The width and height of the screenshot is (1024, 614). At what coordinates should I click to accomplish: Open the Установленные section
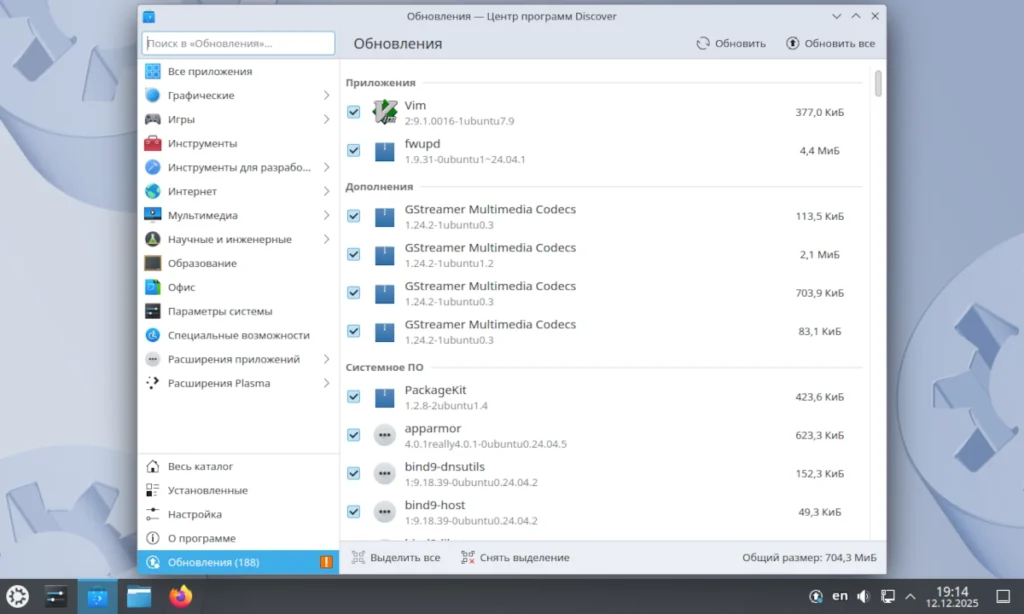(x=238, y=491)
